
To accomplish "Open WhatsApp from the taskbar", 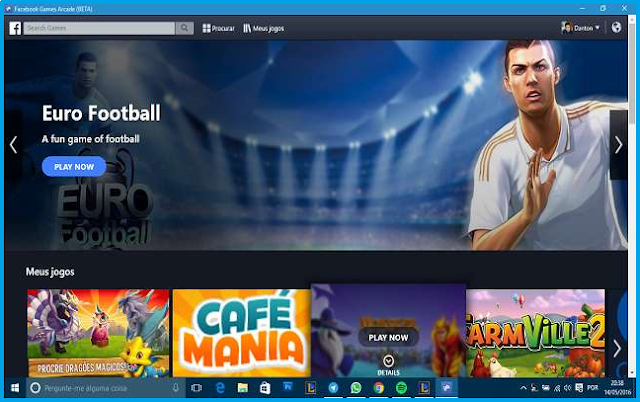I will (x=356, y=388).
